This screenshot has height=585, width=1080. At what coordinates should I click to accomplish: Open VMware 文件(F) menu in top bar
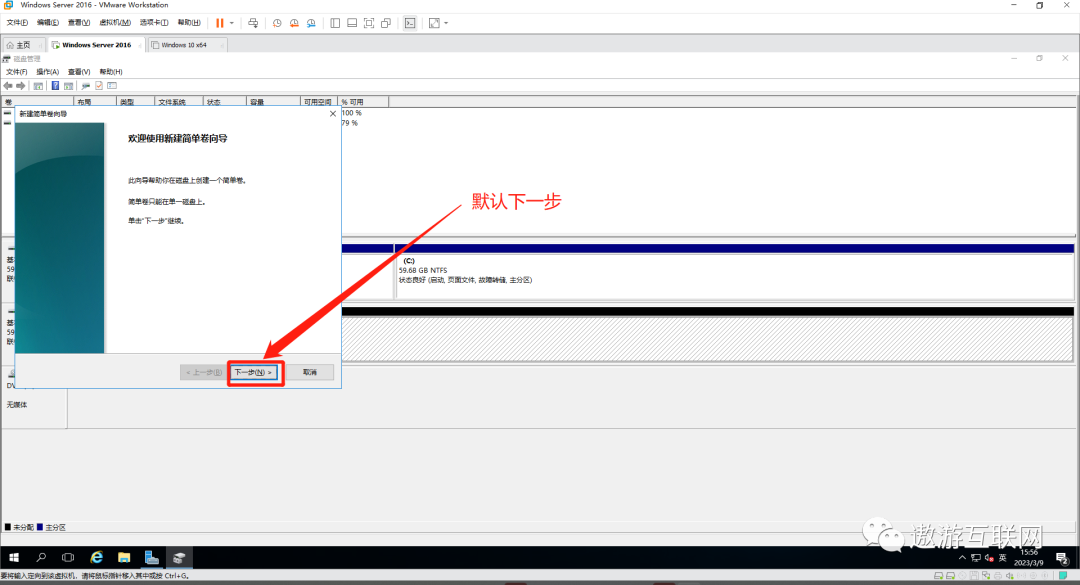17,23
